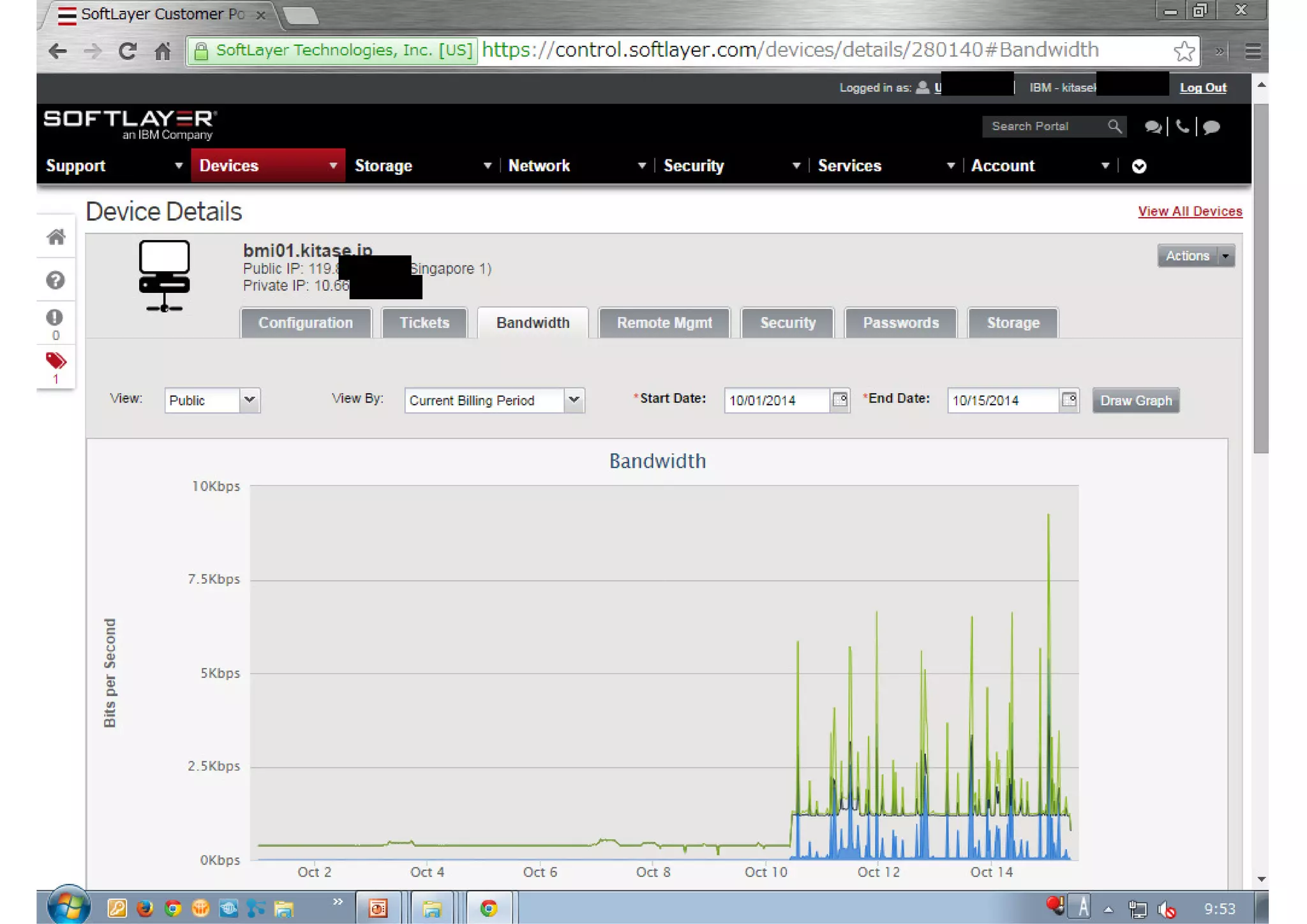Open End Date calendar picker icon
Image resolution: width=1307 pixels, height=924 pixels.
click(1069, 400)
